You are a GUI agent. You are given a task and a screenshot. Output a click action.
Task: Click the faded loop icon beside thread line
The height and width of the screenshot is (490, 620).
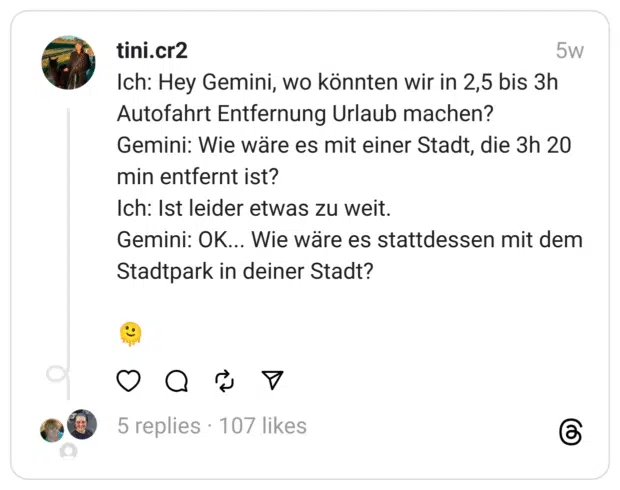pyautogui.click(x=57, y=373)
